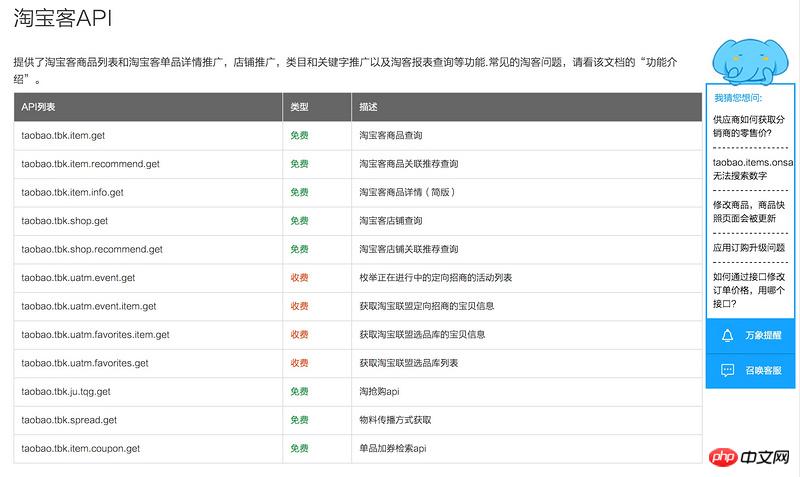
Task: Open the taobao.tbk.shop.get API link
Action: click(x=65, y=221)
